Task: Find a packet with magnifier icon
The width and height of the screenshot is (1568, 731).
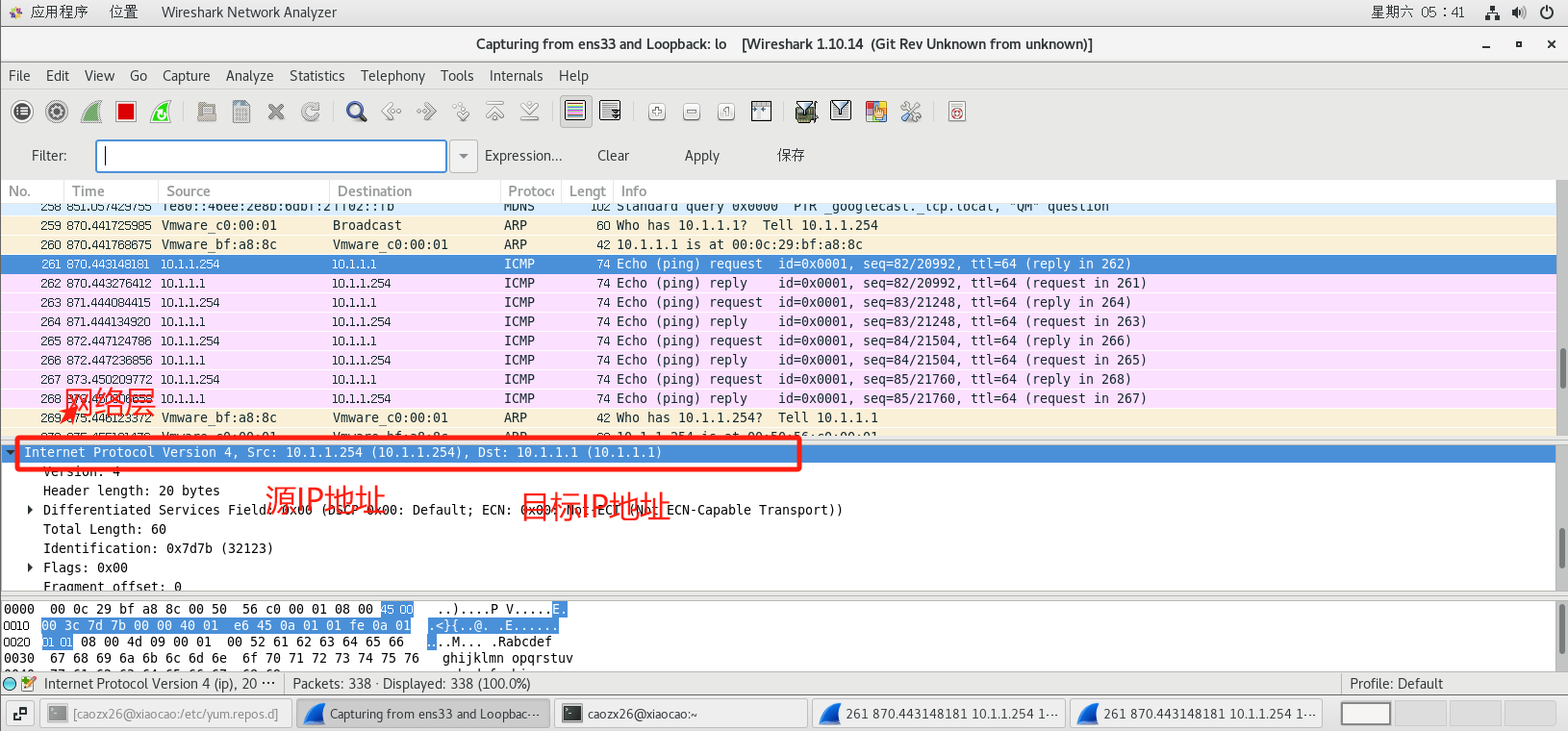Action: pos(357,112)
